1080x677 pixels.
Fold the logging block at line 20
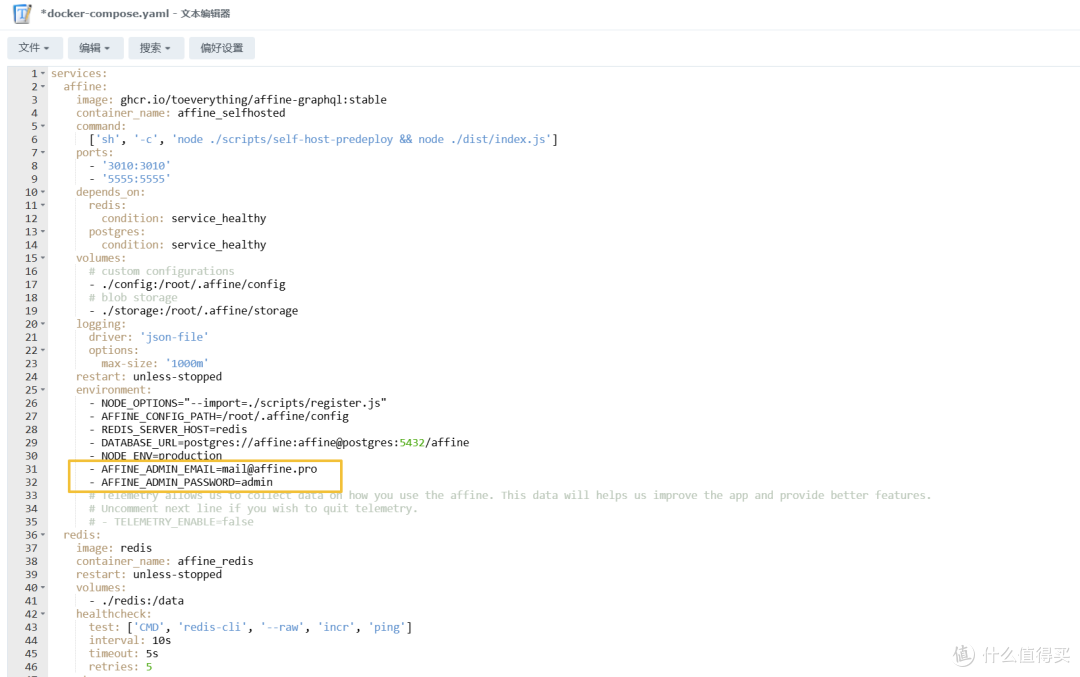(x=43, y=324)
